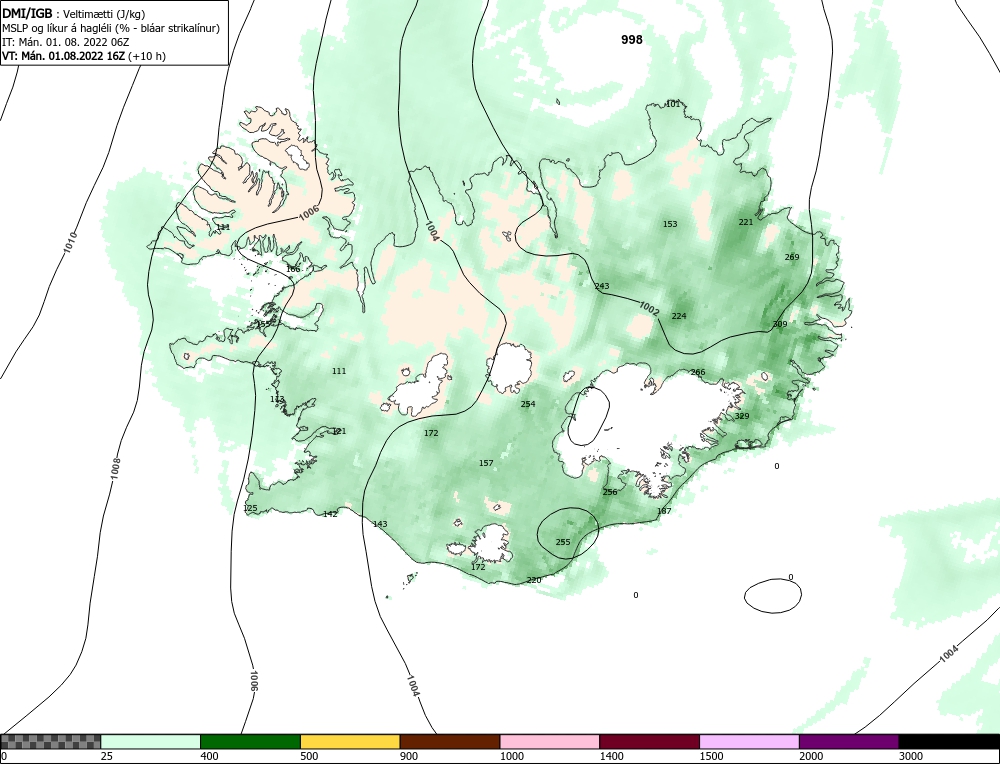1000x764 pixels.
Task: Click the '121' value on the map
Action: click(339, 431)
